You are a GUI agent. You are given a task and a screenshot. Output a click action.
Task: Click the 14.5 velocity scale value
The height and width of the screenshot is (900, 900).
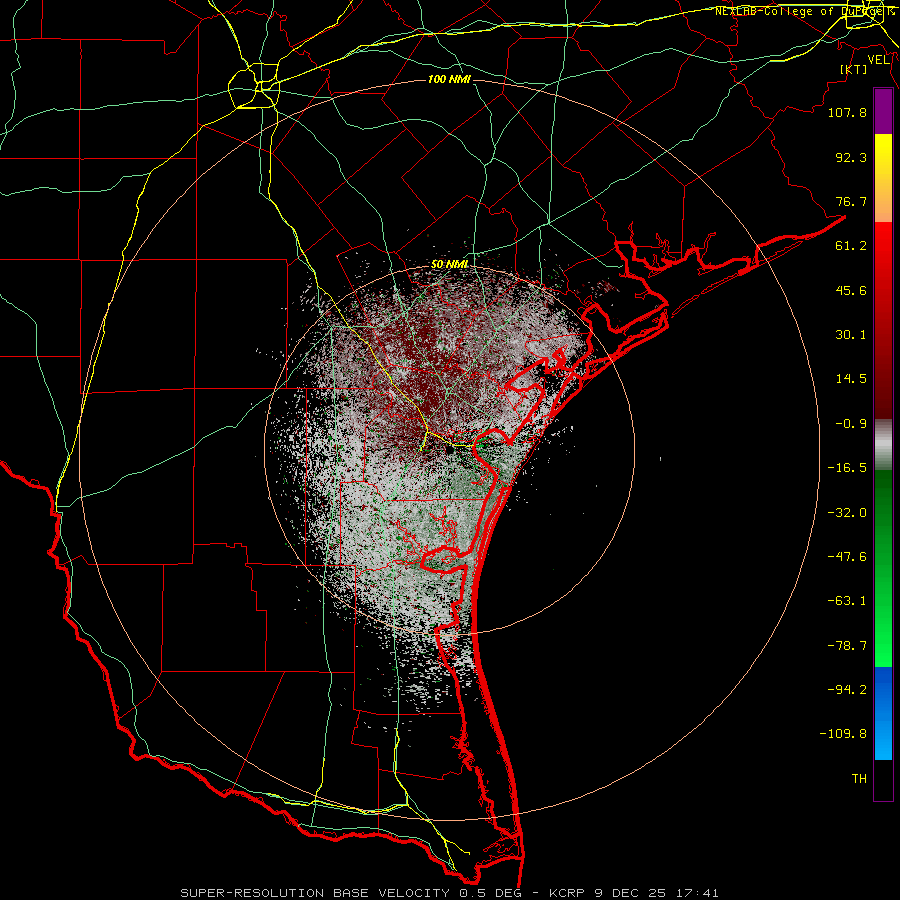851,379
